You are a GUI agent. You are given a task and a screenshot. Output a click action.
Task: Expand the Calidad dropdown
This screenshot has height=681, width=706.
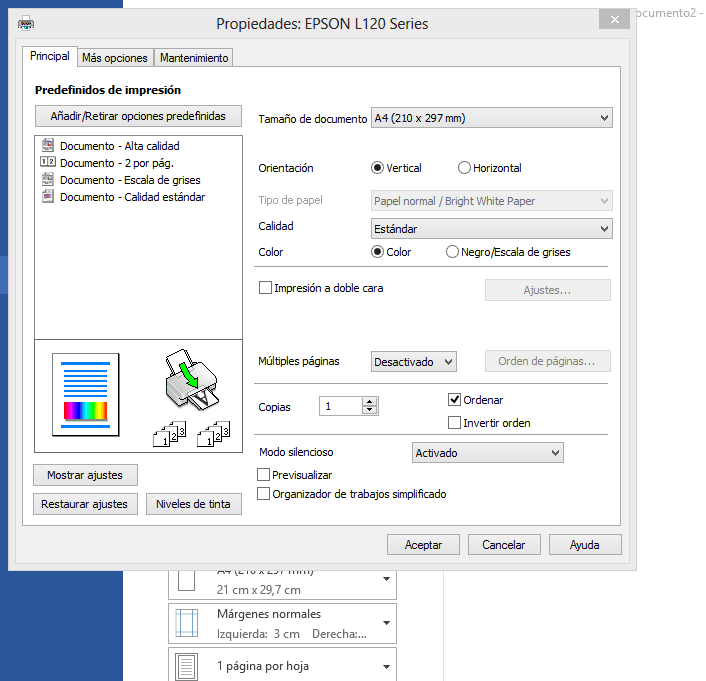[x=491, y=229]
